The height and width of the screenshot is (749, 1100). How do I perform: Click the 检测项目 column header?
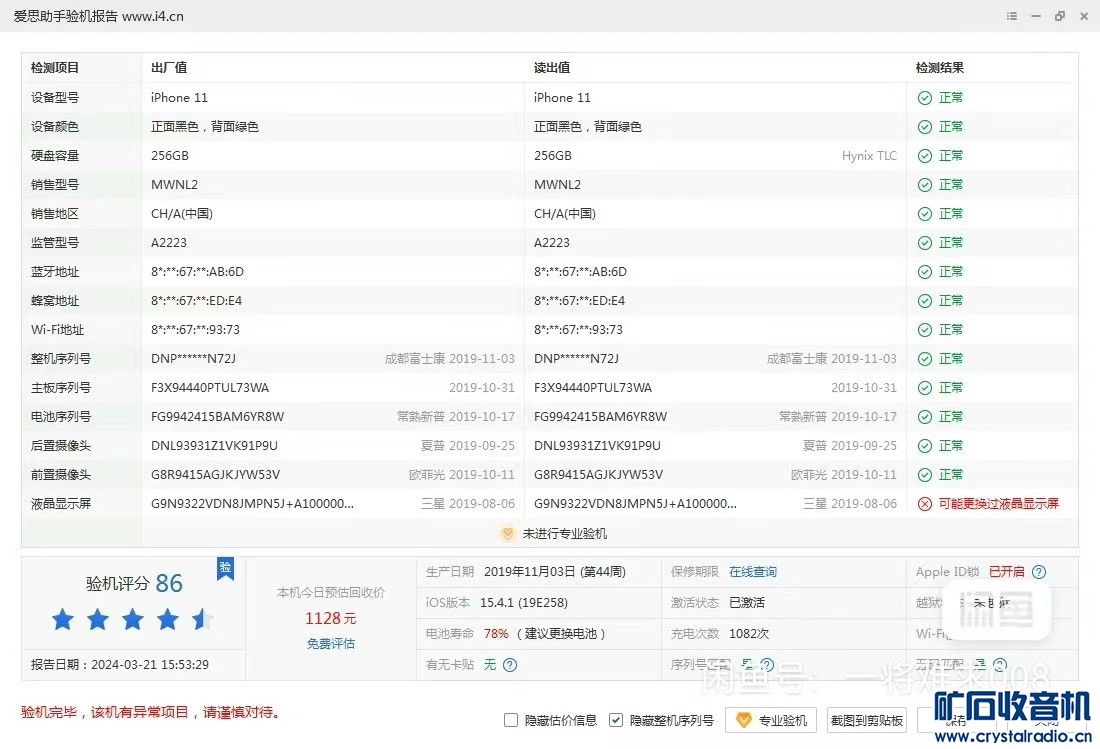(55, 68)
